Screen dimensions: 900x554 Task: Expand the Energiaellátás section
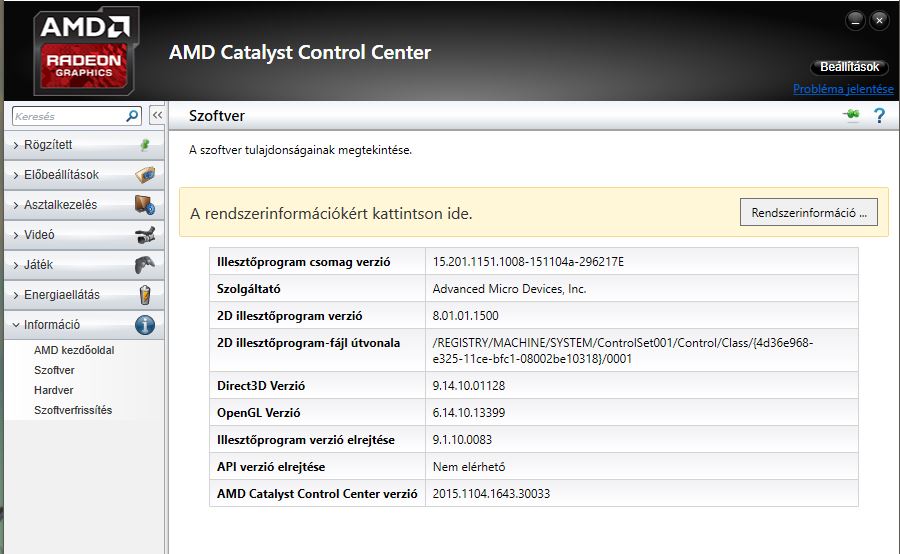(x=84, y=295)
